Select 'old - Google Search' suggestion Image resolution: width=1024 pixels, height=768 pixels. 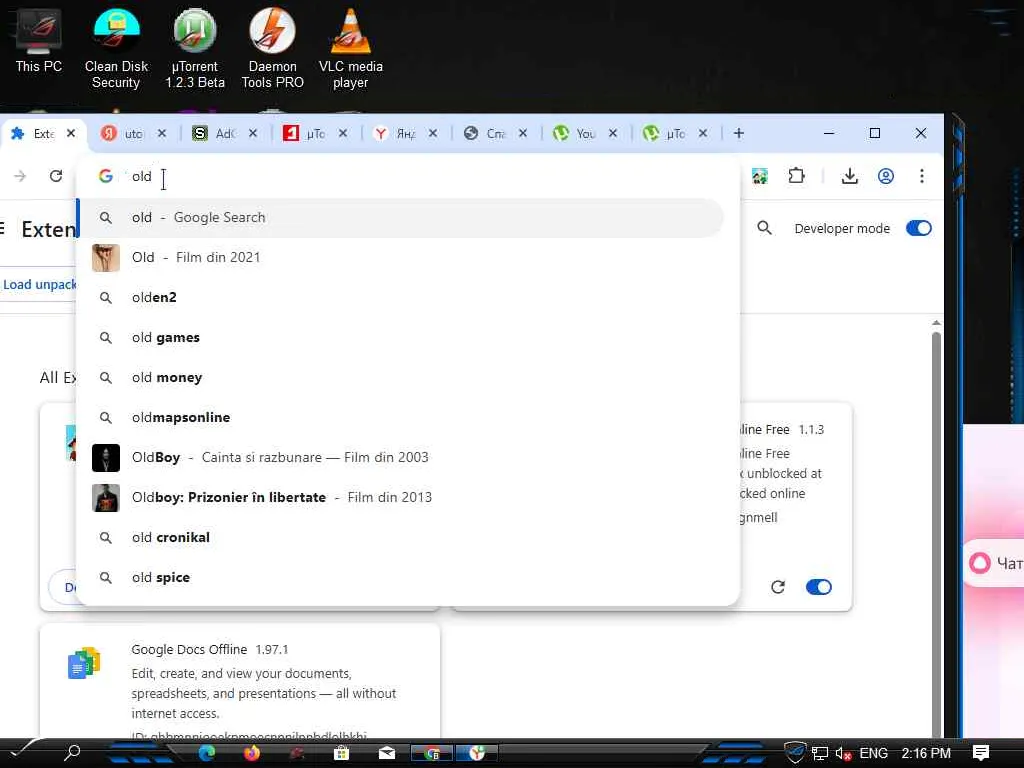tap(401, 217)
